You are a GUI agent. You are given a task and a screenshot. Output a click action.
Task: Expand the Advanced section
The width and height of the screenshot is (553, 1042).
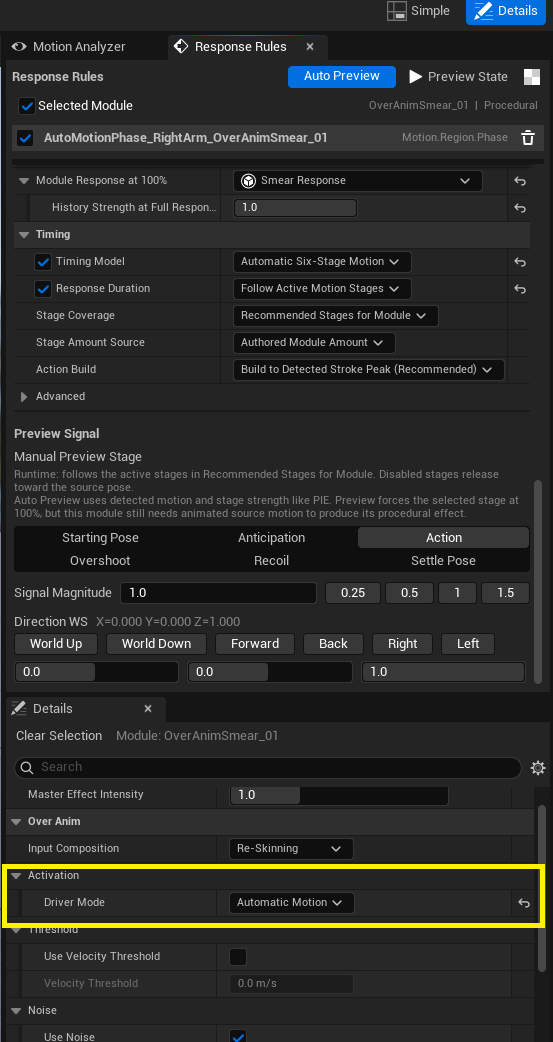[x=25, y=397]
